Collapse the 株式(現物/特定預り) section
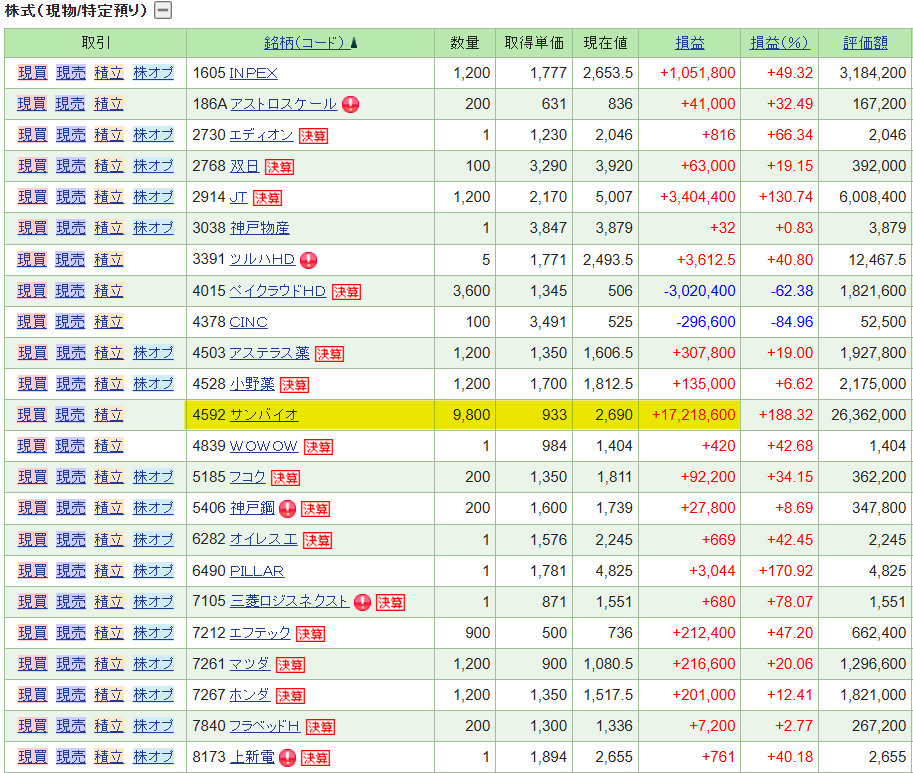913x773 pixels. click(163, 11)
